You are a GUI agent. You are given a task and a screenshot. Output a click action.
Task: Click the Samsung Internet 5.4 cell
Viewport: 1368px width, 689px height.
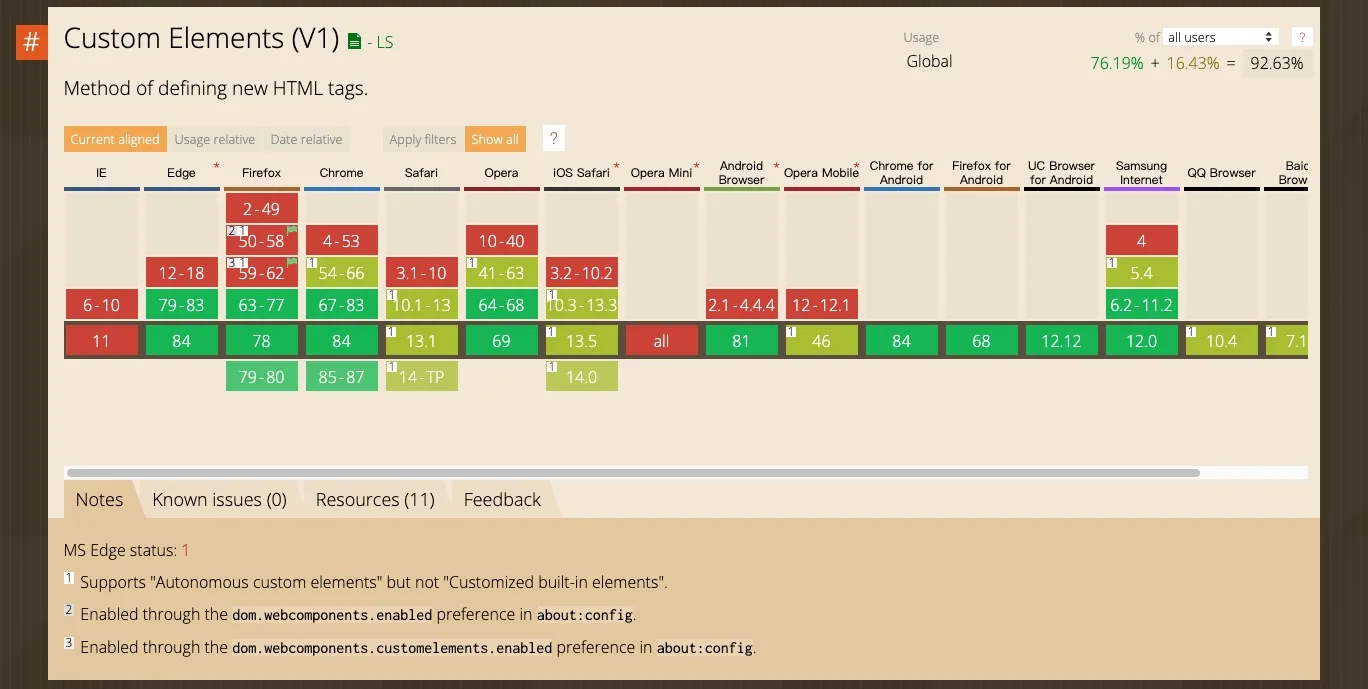[1141, 272]
